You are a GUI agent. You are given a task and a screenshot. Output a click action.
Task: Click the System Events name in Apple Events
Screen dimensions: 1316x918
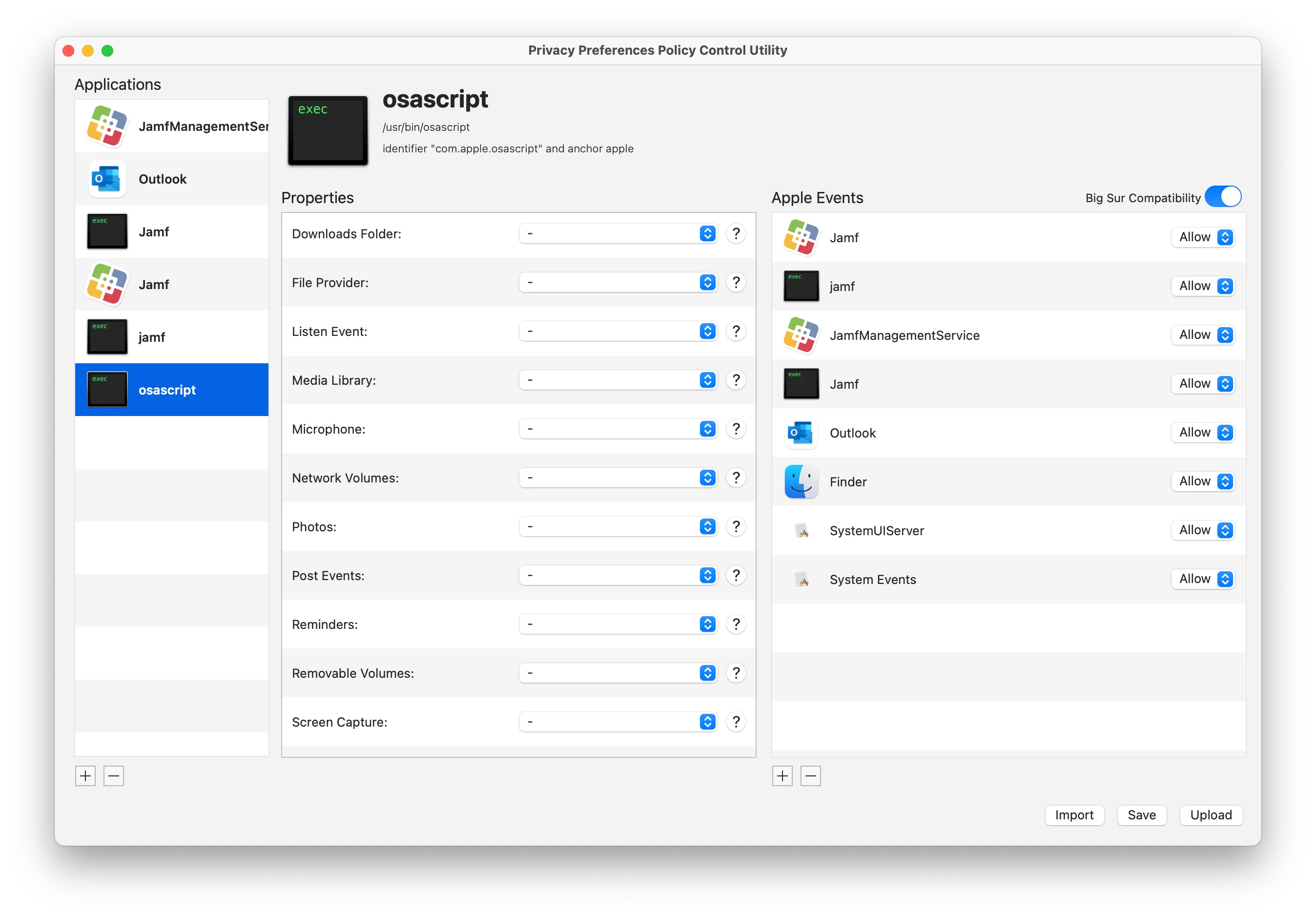[x=872, y=579]
